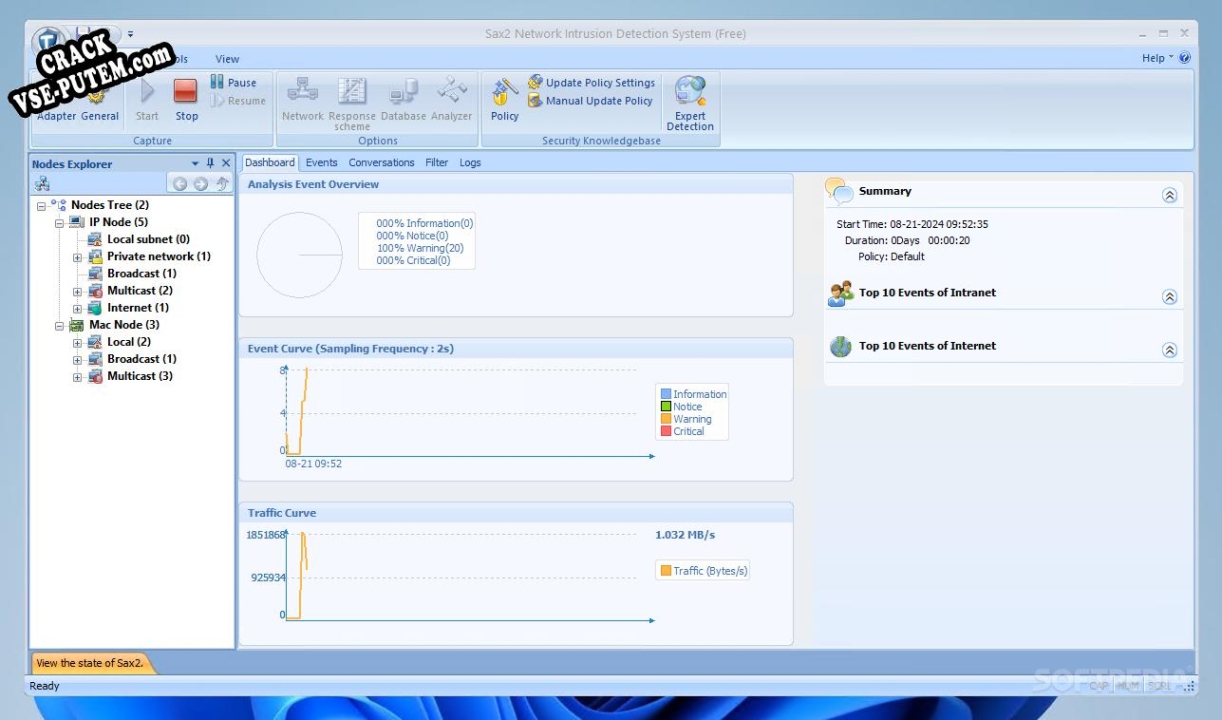
Task: Click the Help question mark icon
Action: [1185, 58]
